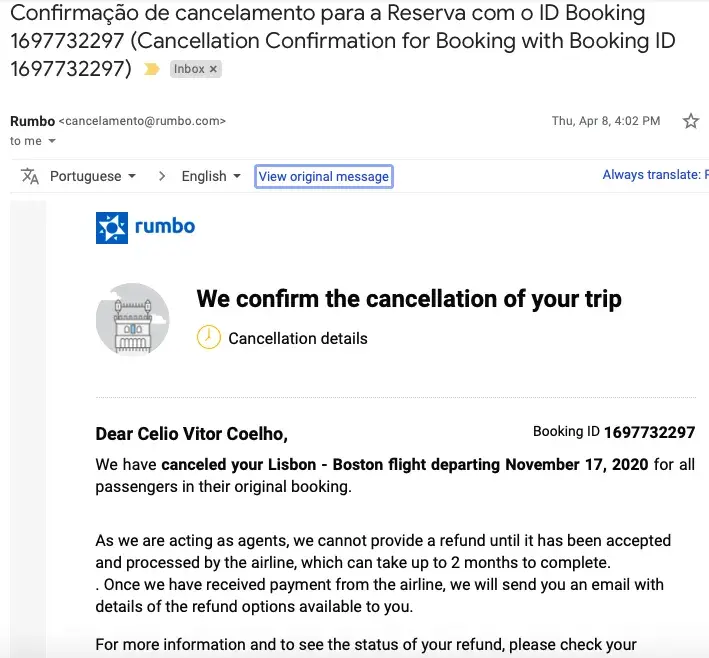The height and width of the screenshot is (658, 709).
Task: Click the arrow between the language selectors
Action: [x=162, y=176]
